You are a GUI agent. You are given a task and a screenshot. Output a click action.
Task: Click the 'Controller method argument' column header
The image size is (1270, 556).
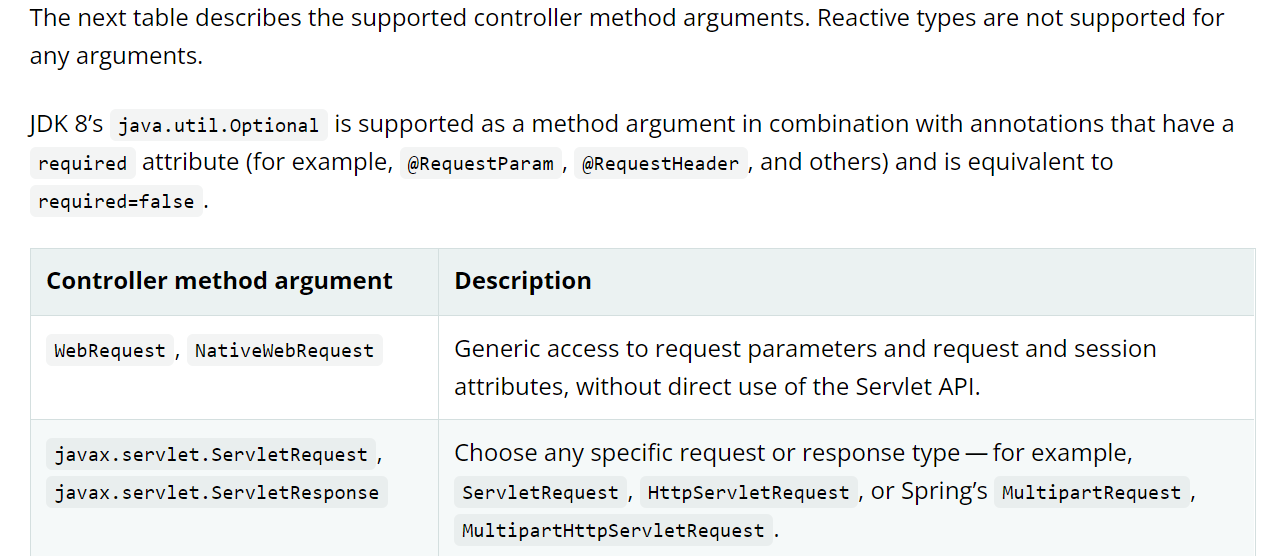point(219,281)
